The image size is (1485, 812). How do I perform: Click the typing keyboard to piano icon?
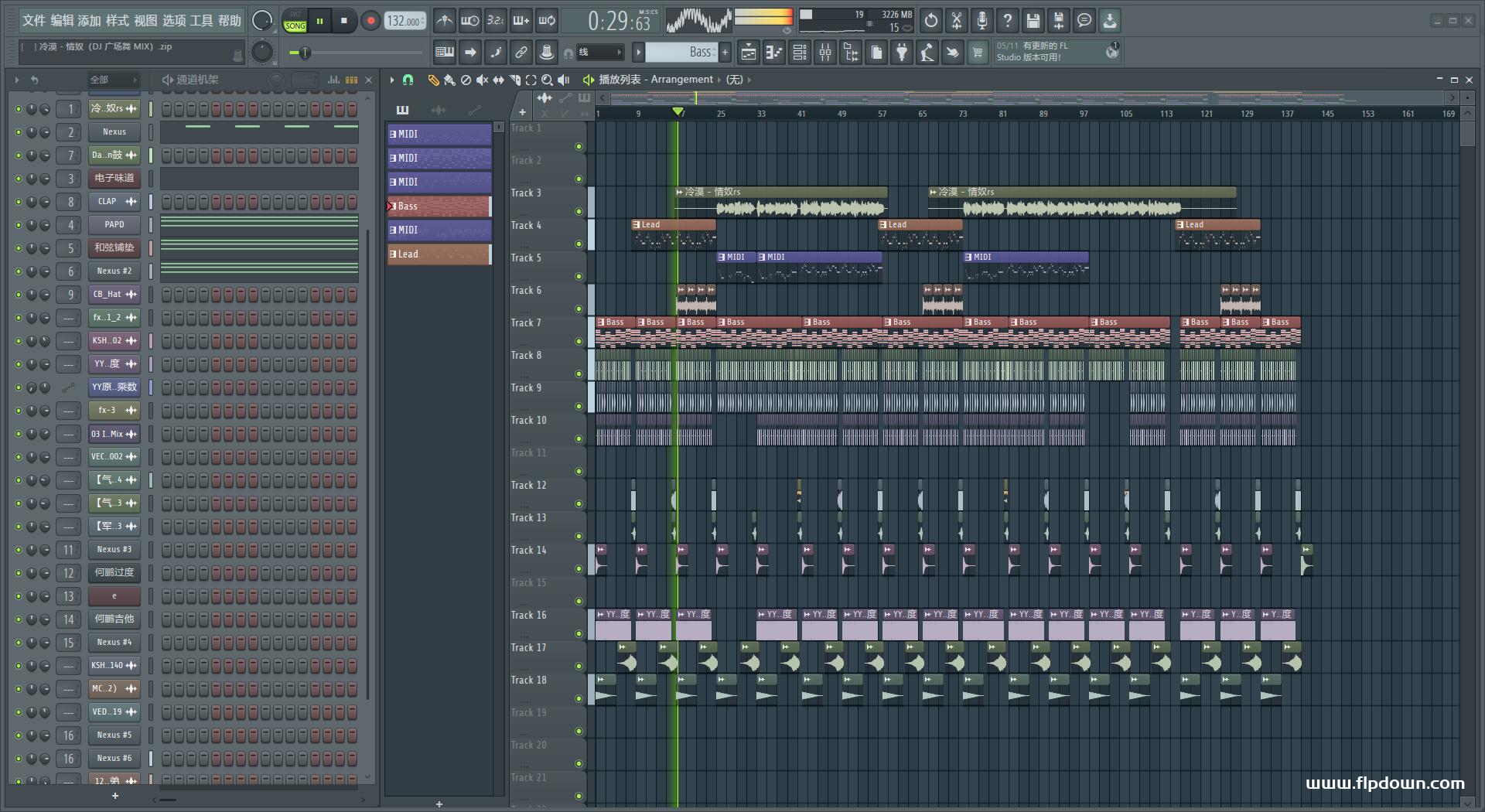tap(445, 53)
